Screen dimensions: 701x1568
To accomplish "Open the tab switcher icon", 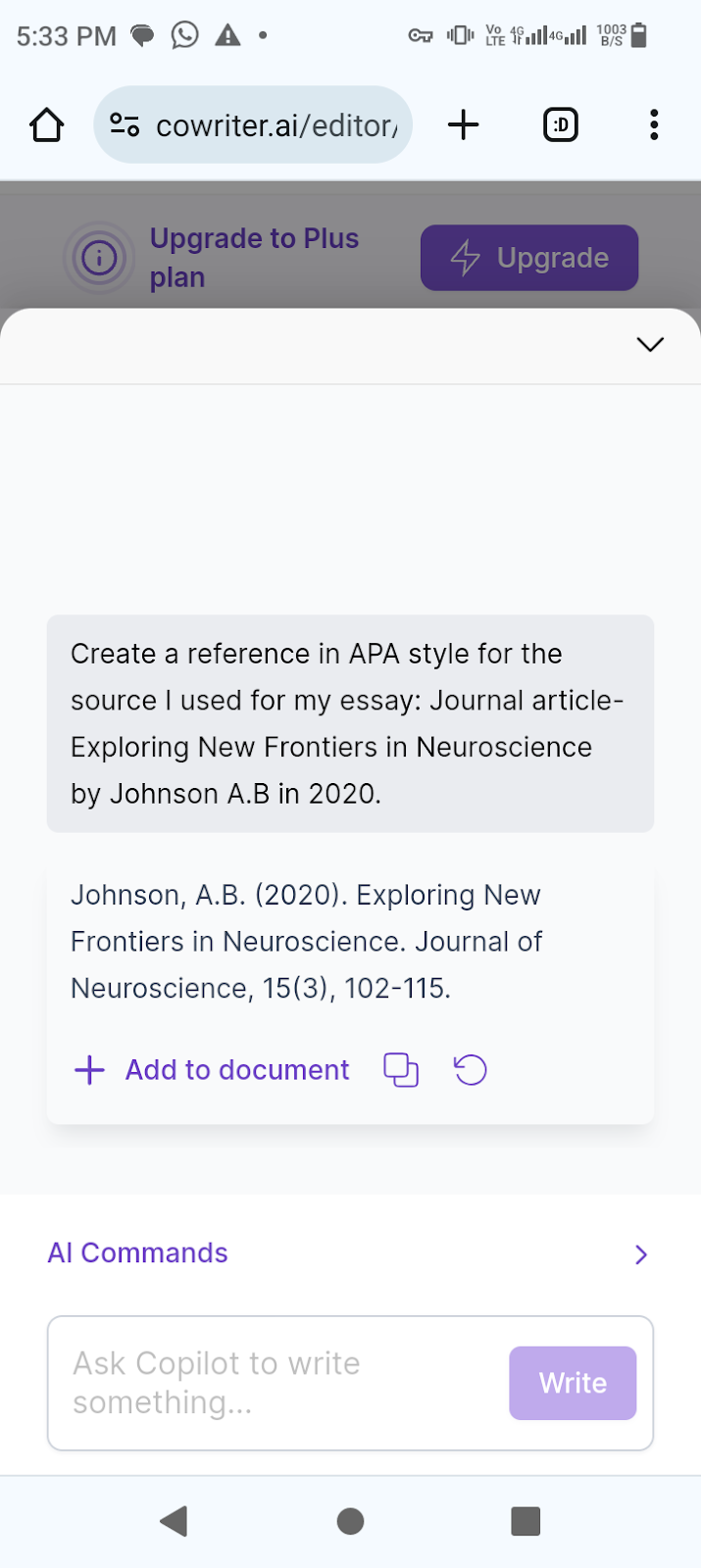I will 561,125.
